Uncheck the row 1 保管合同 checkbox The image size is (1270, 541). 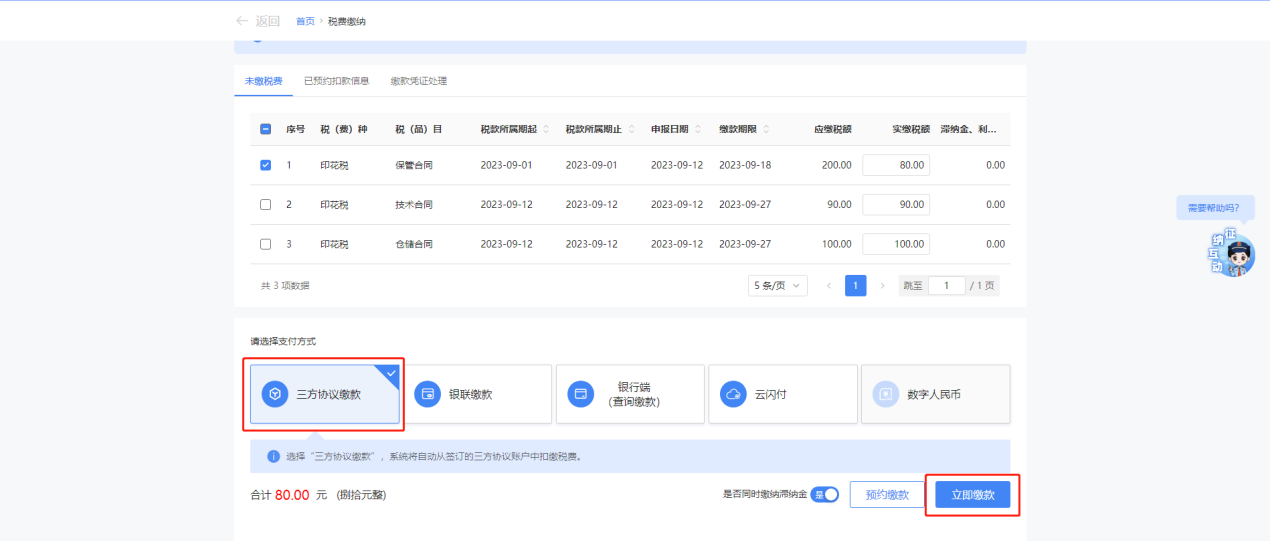point(265,165)
